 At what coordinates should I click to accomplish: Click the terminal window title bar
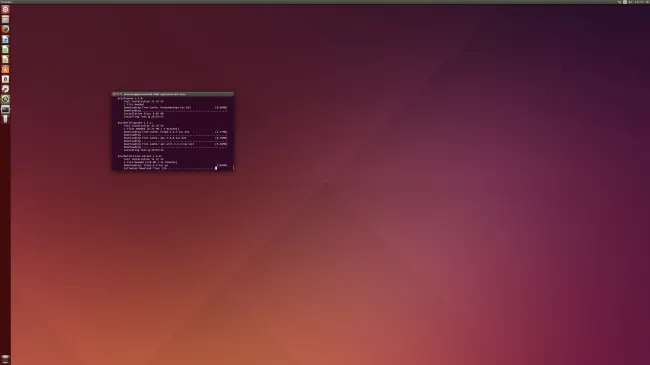click(x=173, y=94)
